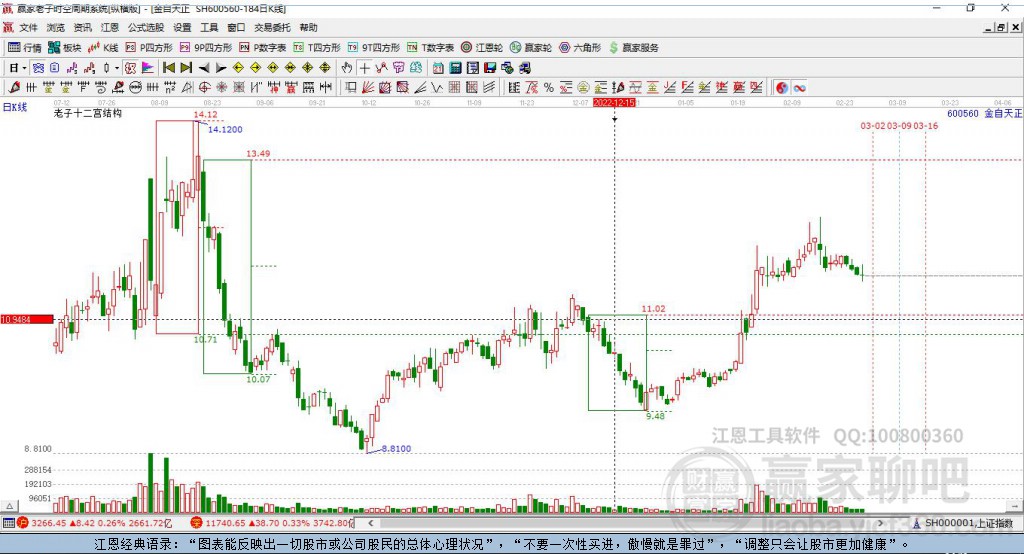This screenshot has width=1024, height=554.
Task: Click the zoom control at chart bottom-right
Action: click(1015, 506)
